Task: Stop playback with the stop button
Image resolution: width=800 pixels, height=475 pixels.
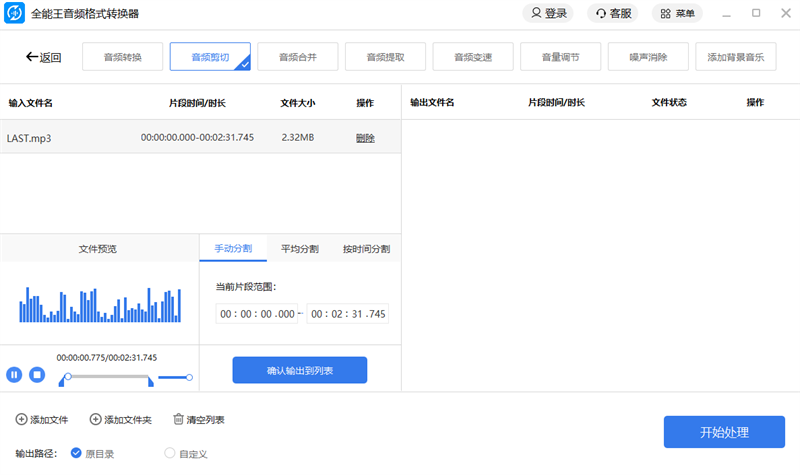Action: pyautogui.click(x=37, y=375)
